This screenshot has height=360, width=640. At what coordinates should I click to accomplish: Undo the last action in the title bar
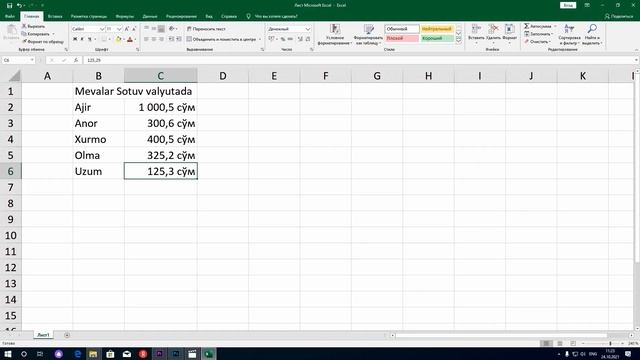tap(19, 5)
